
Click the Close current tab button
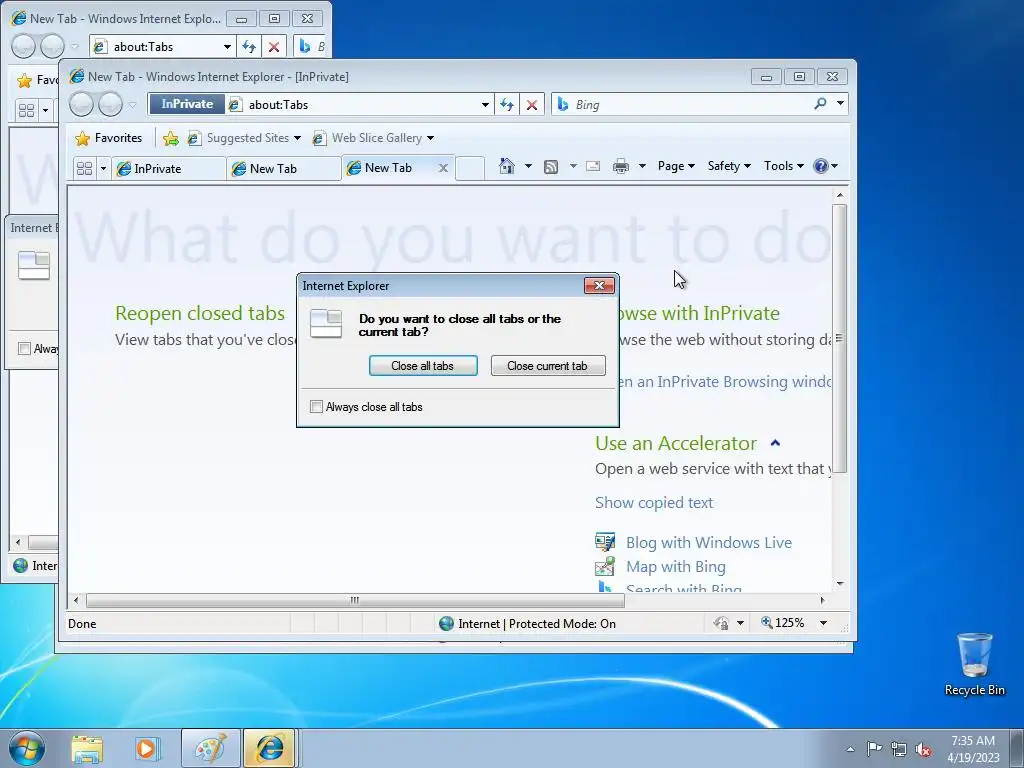pyautogui.click(x=547, y=366)
